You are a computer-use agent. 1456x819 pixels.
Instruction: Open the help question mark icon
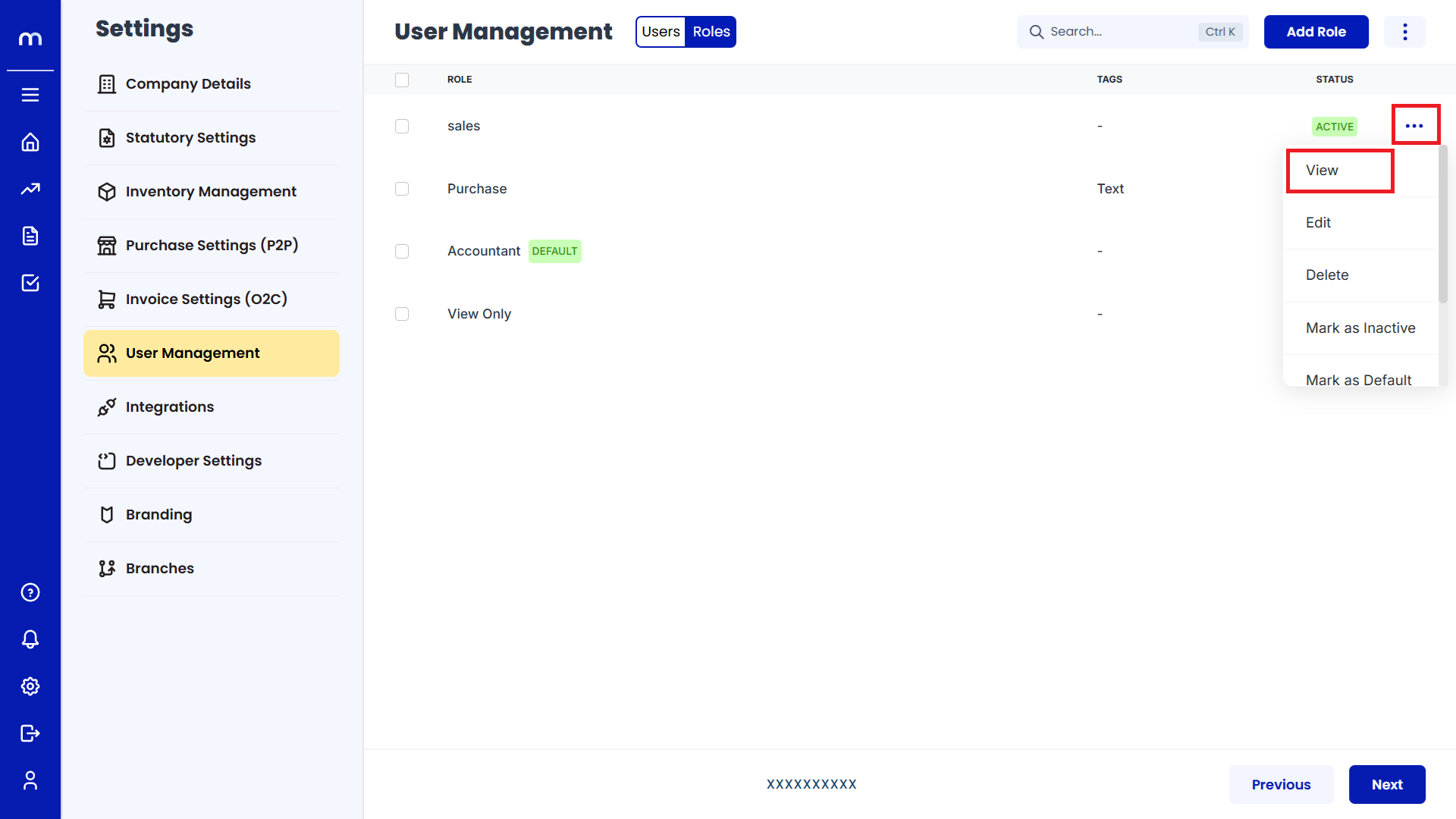pyautogui.click(x=30, y=592)
